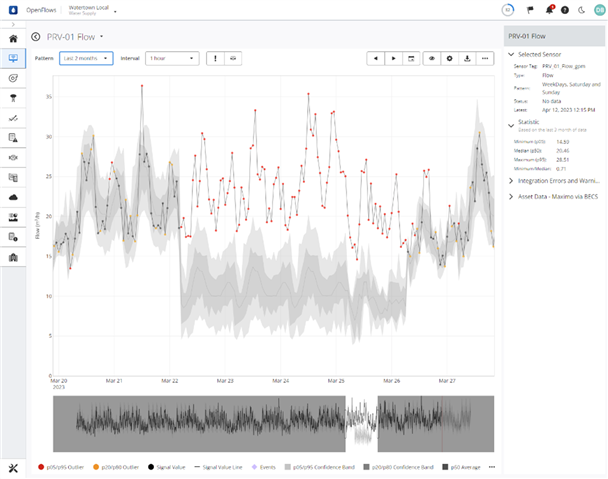Step chart backward with the left arrow

click(376, 58)
